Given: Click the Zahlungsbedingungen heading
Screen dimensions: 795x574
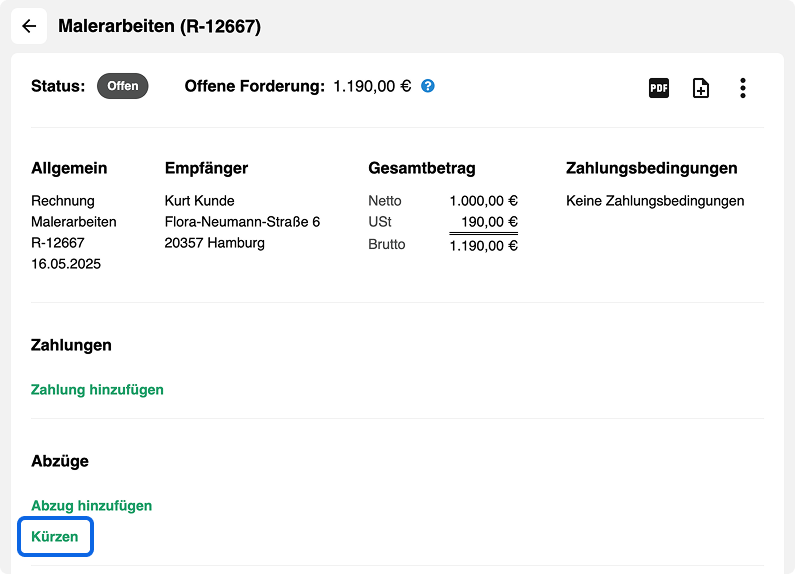Looking at the screenshot, I should point(652,168).
